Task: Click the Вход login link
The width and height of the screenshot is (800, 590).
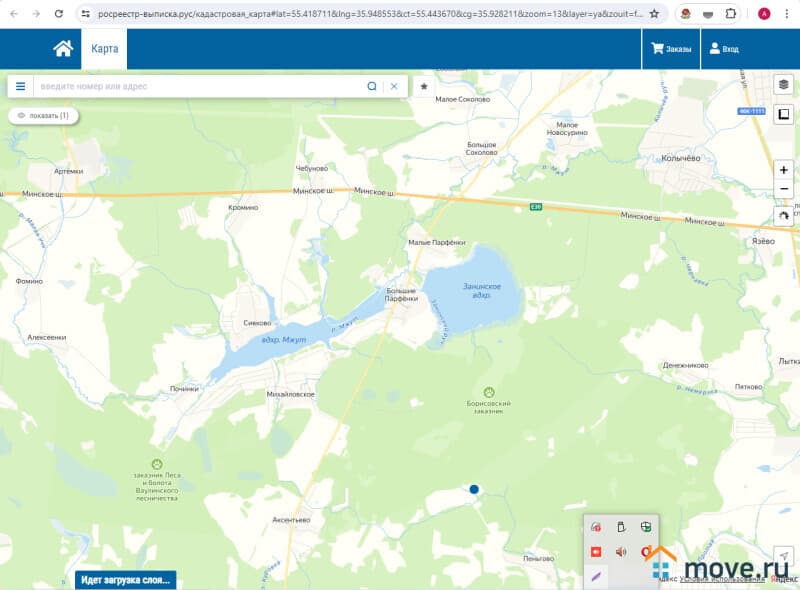Action: [724, 49]
